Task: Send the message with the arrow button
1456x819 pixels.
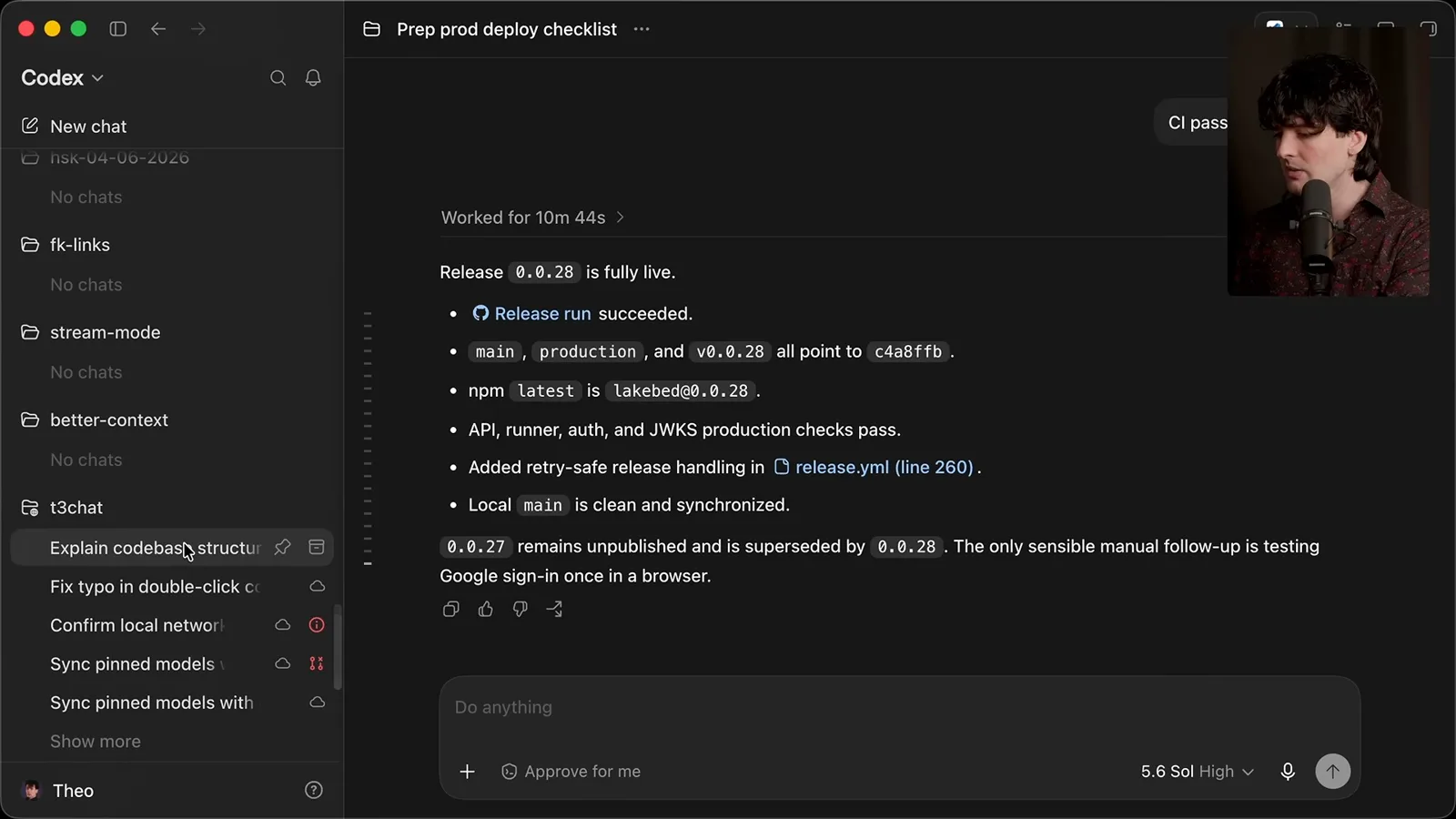Action: (1332, 772)
